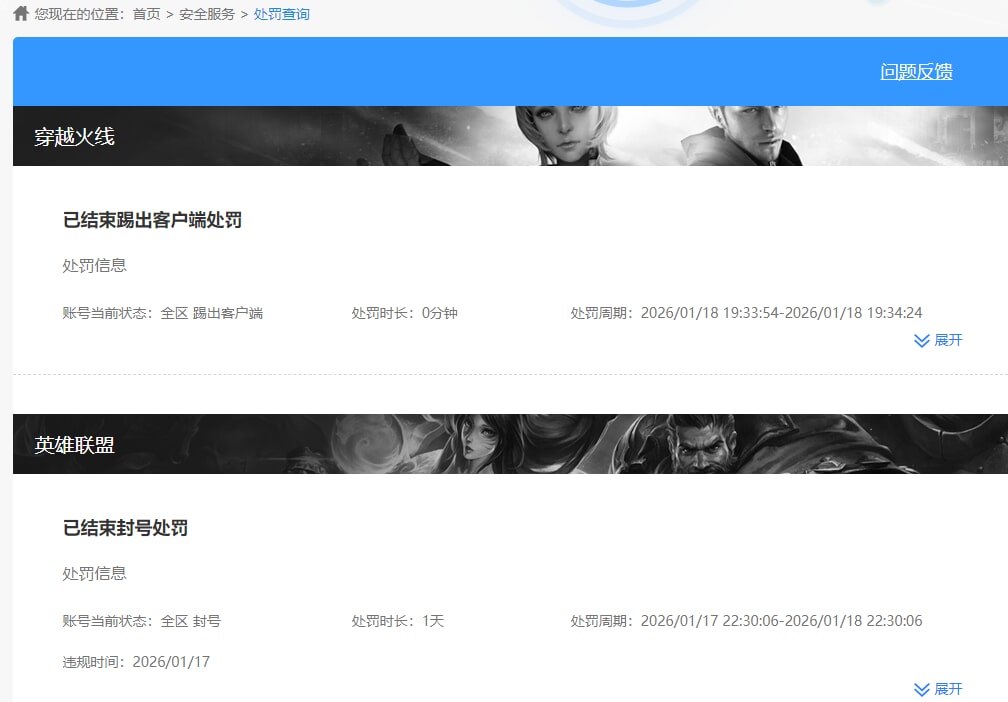Click the 处罚信息 label under 穿越火线

94,266
